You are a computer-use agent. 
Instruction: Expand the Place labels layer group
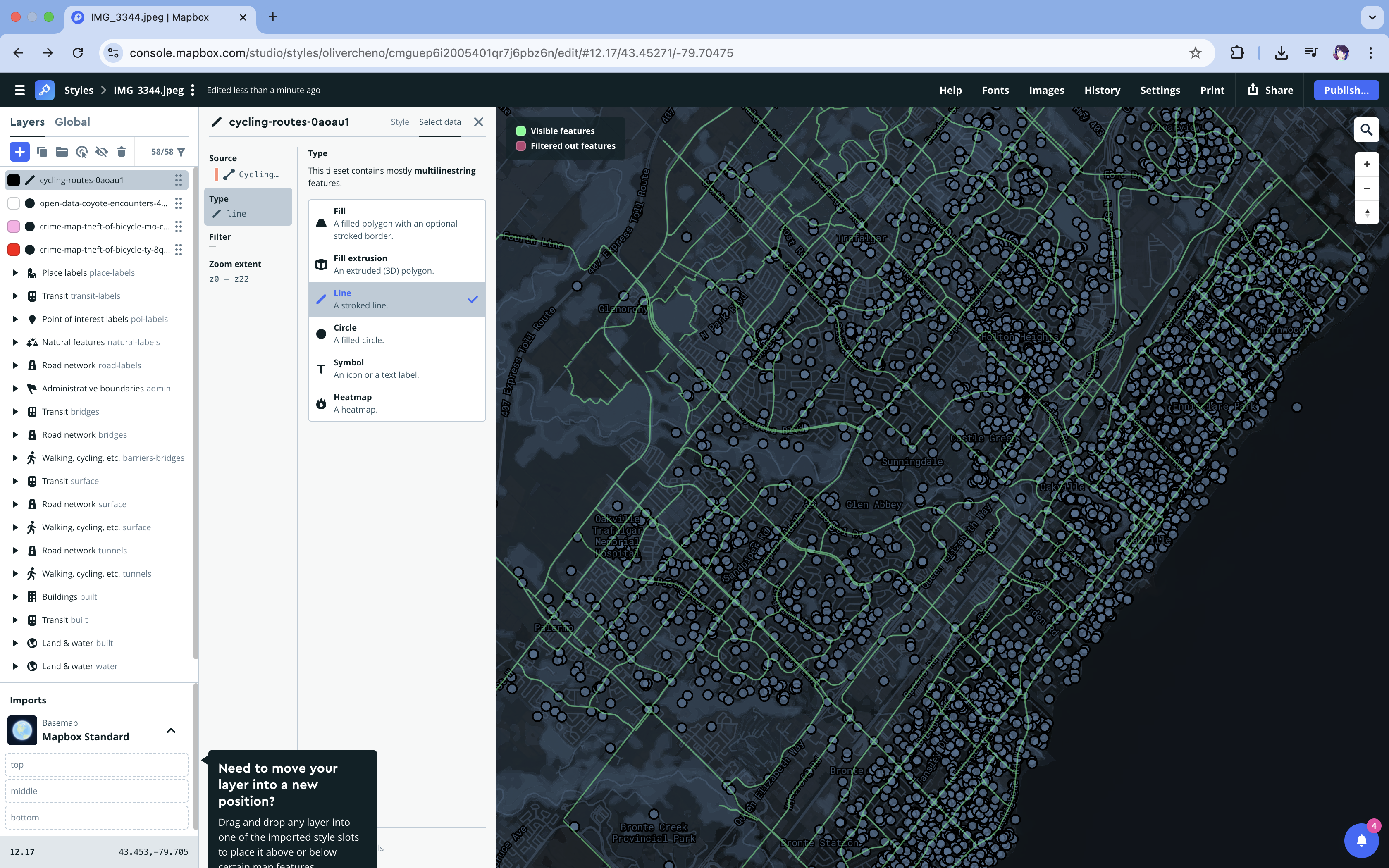click(15, 273)
